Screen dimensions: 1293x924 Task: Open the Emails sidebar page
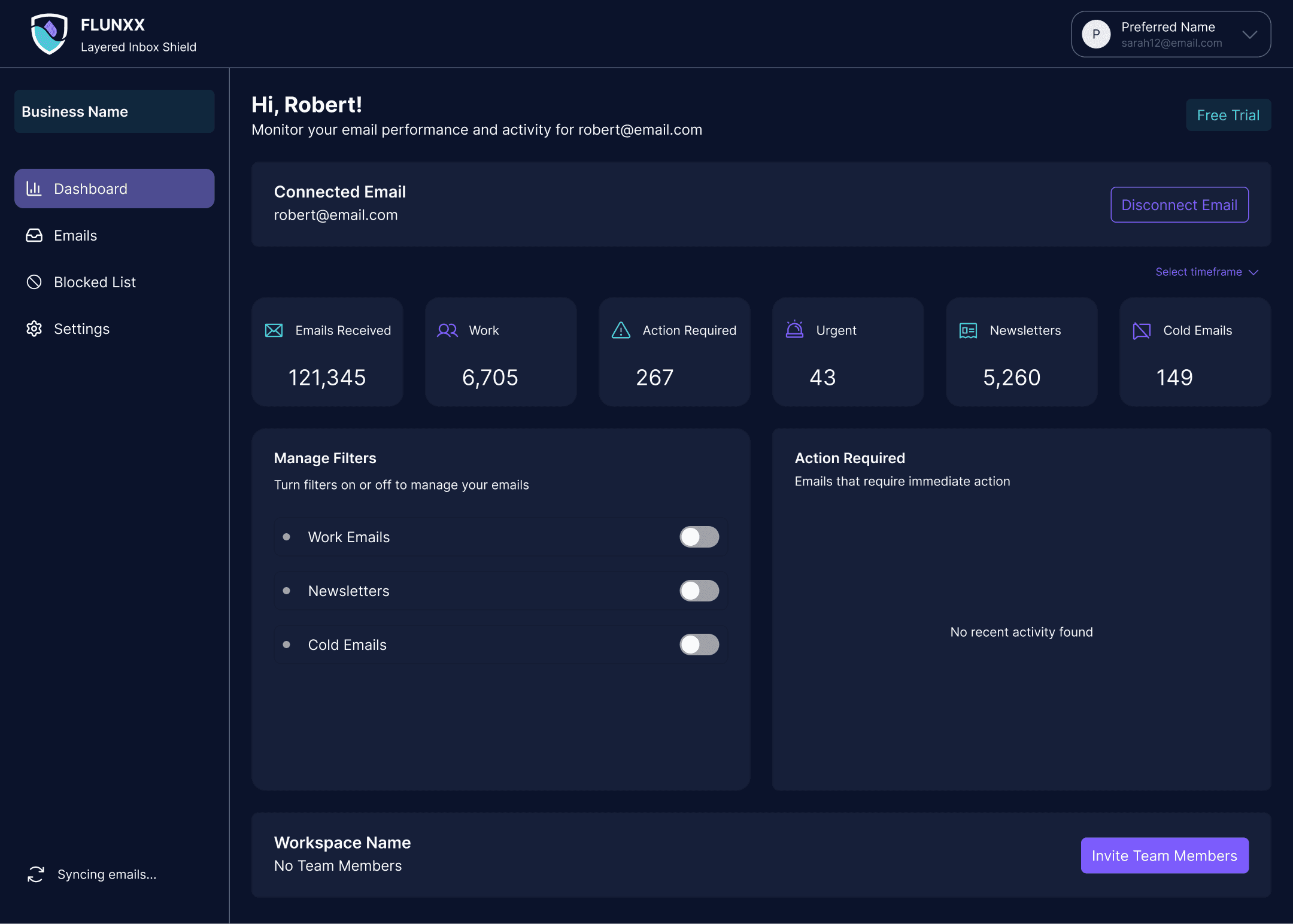click(75, 235)
